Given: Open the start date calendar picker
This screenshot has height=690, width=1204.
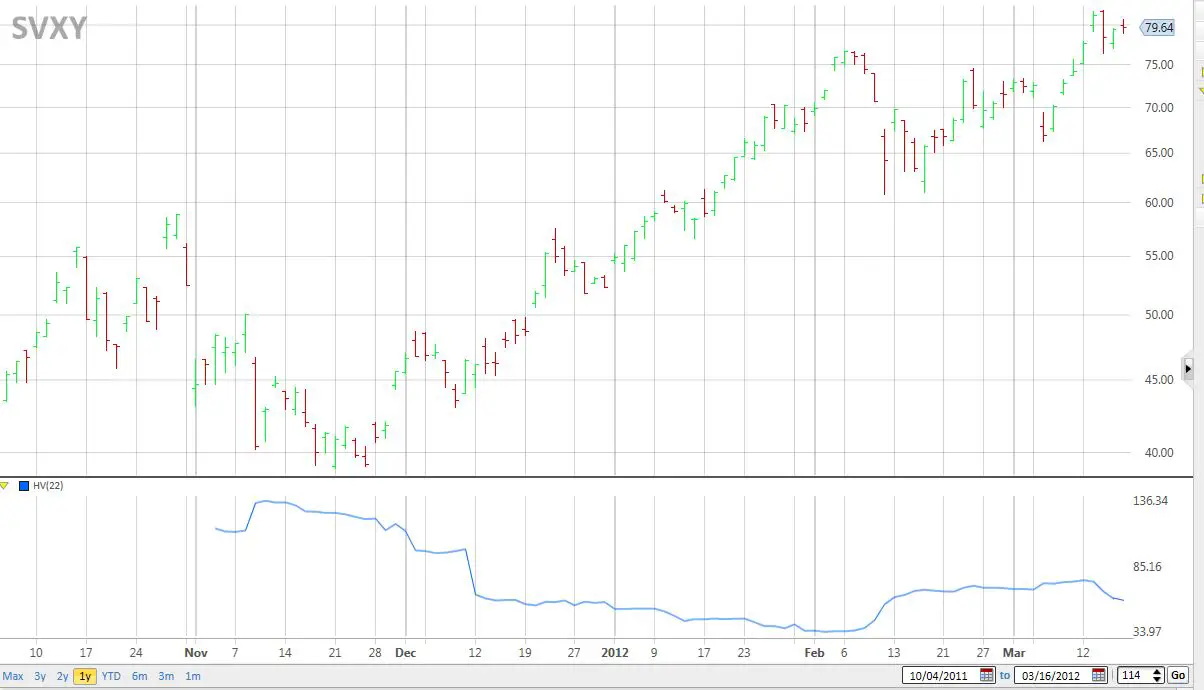Looking at the screenshot, I should pos(987,675).
